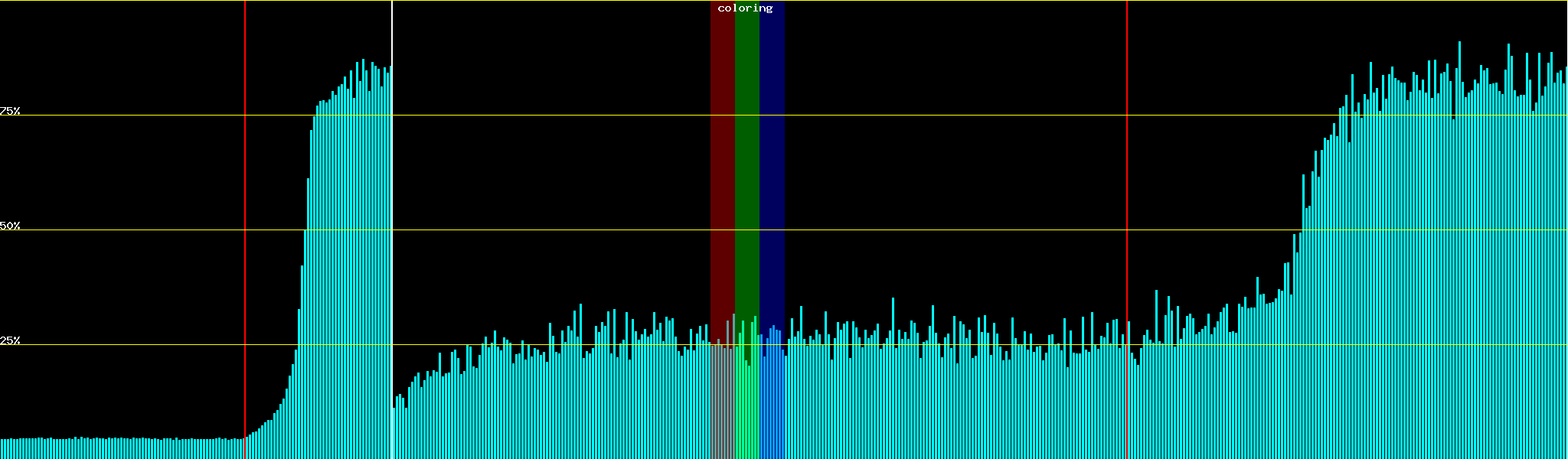The image size is (1568, 459).
Task: Click the yellow 25% horizontal gridline
Action: point(919,345)
